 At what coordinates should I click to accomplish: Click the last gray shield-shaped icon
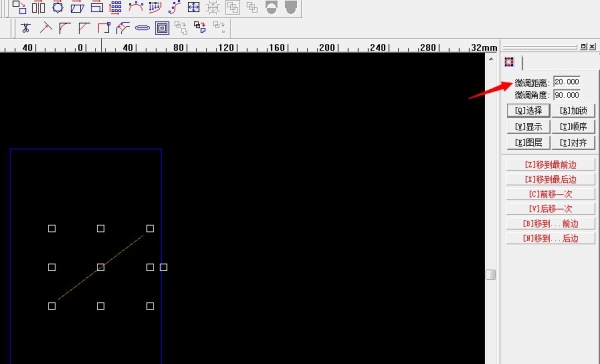(x=291, y=7)
